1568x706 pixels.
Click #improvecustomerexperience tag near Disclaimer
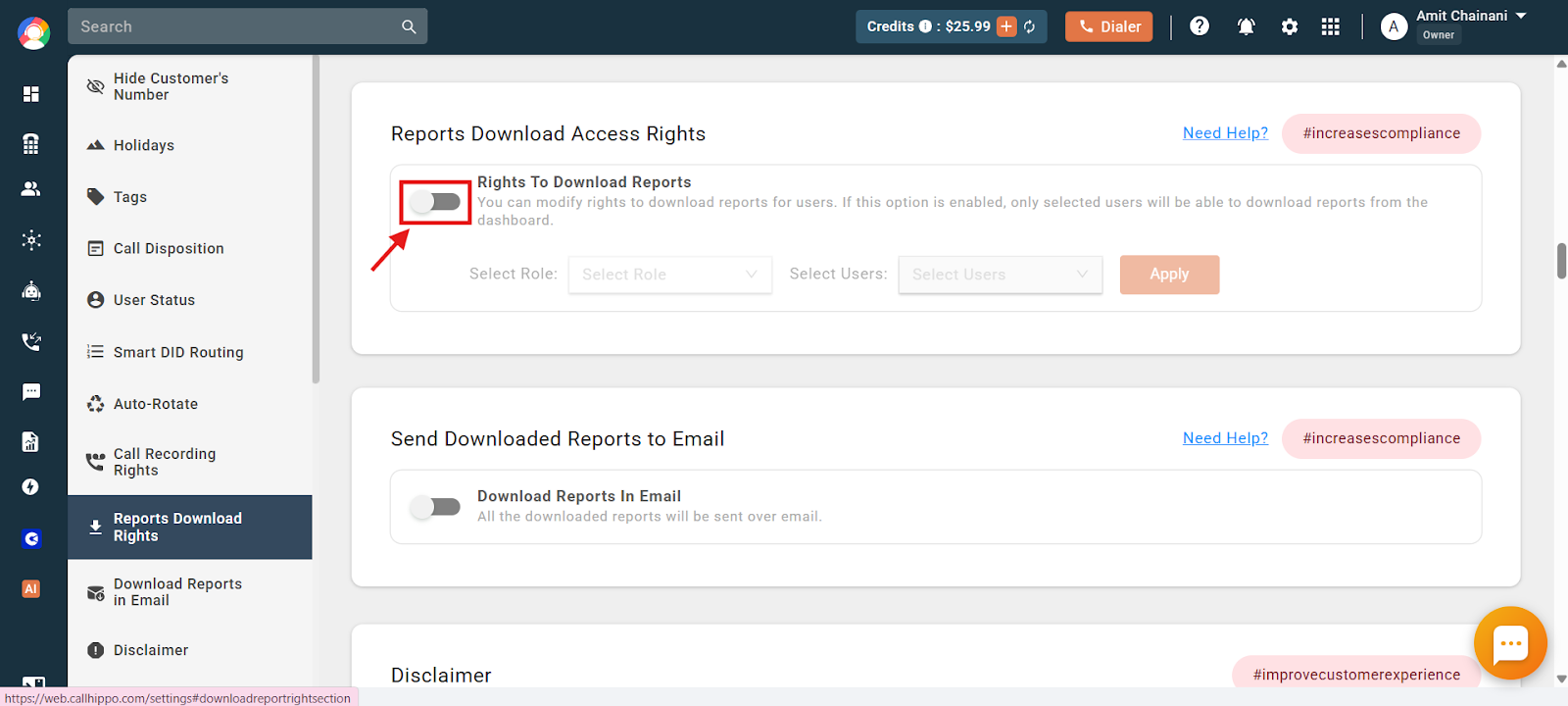(1356, 675)
